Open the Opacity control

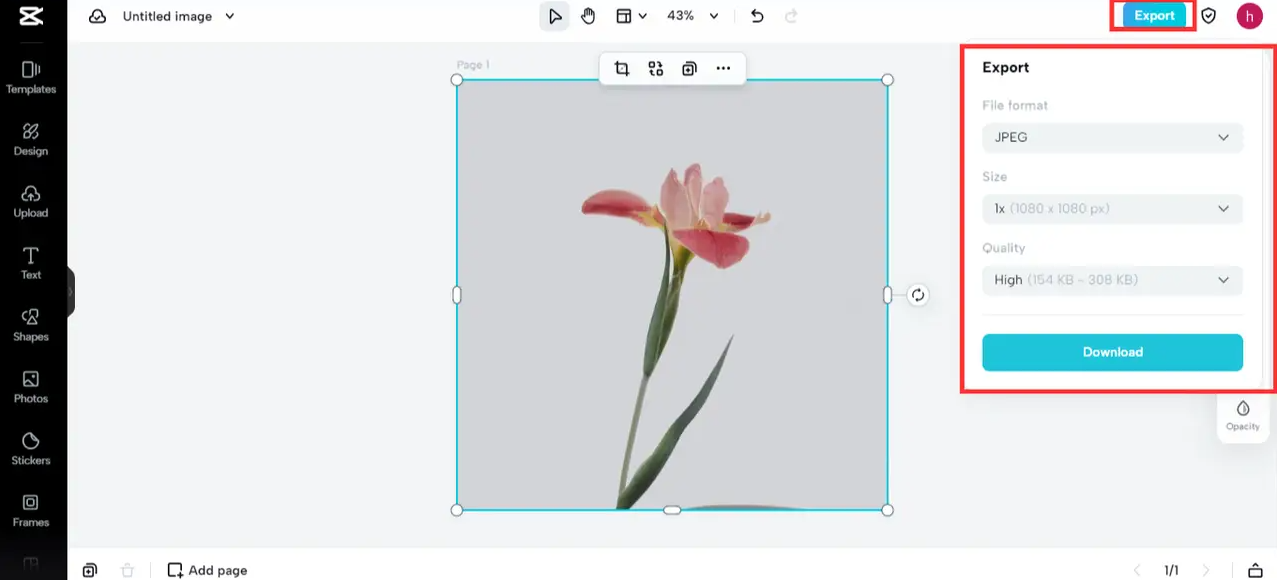coord(1242,415)
